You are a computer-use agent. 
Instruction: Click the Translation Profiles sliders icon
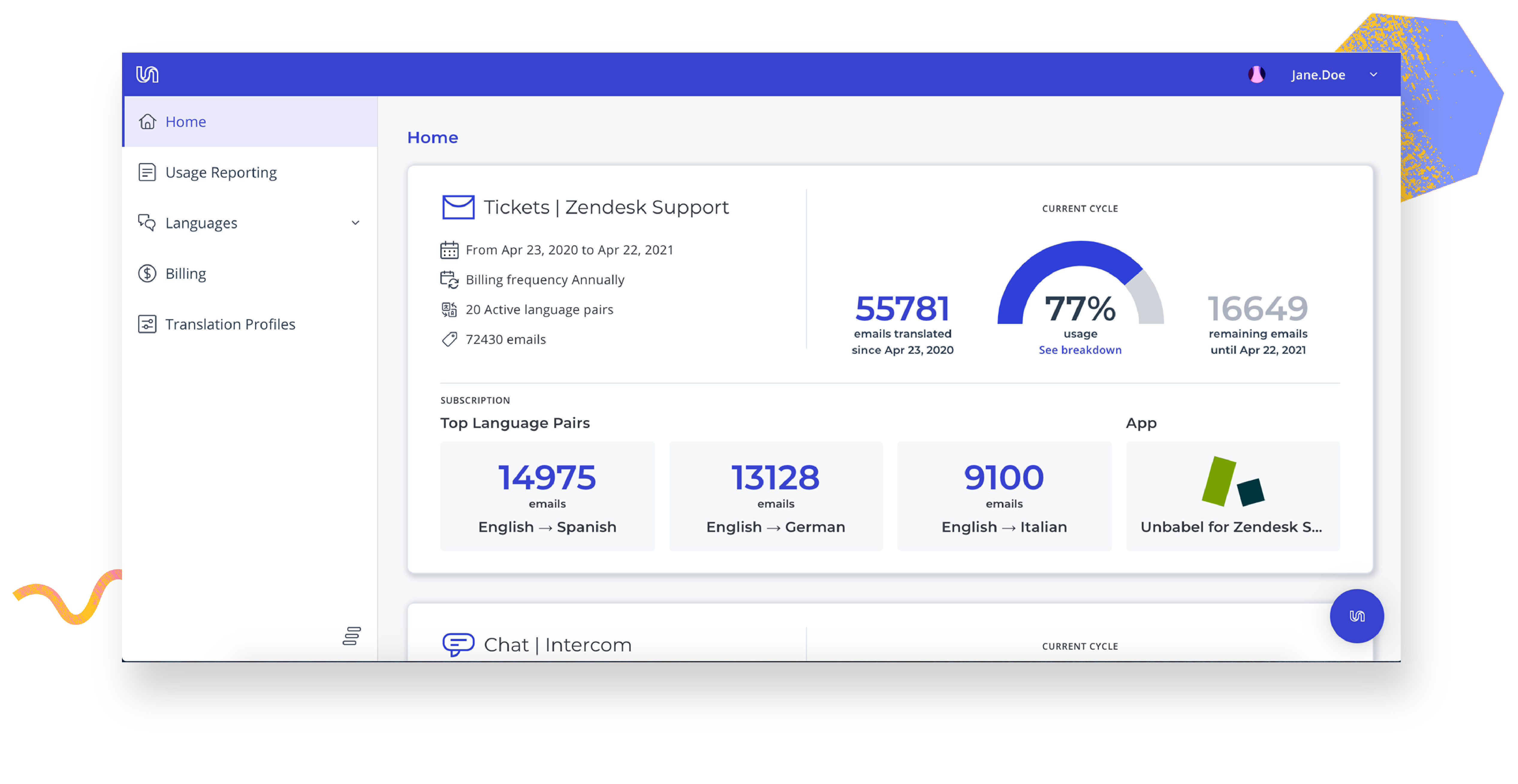tap(147, 324)
